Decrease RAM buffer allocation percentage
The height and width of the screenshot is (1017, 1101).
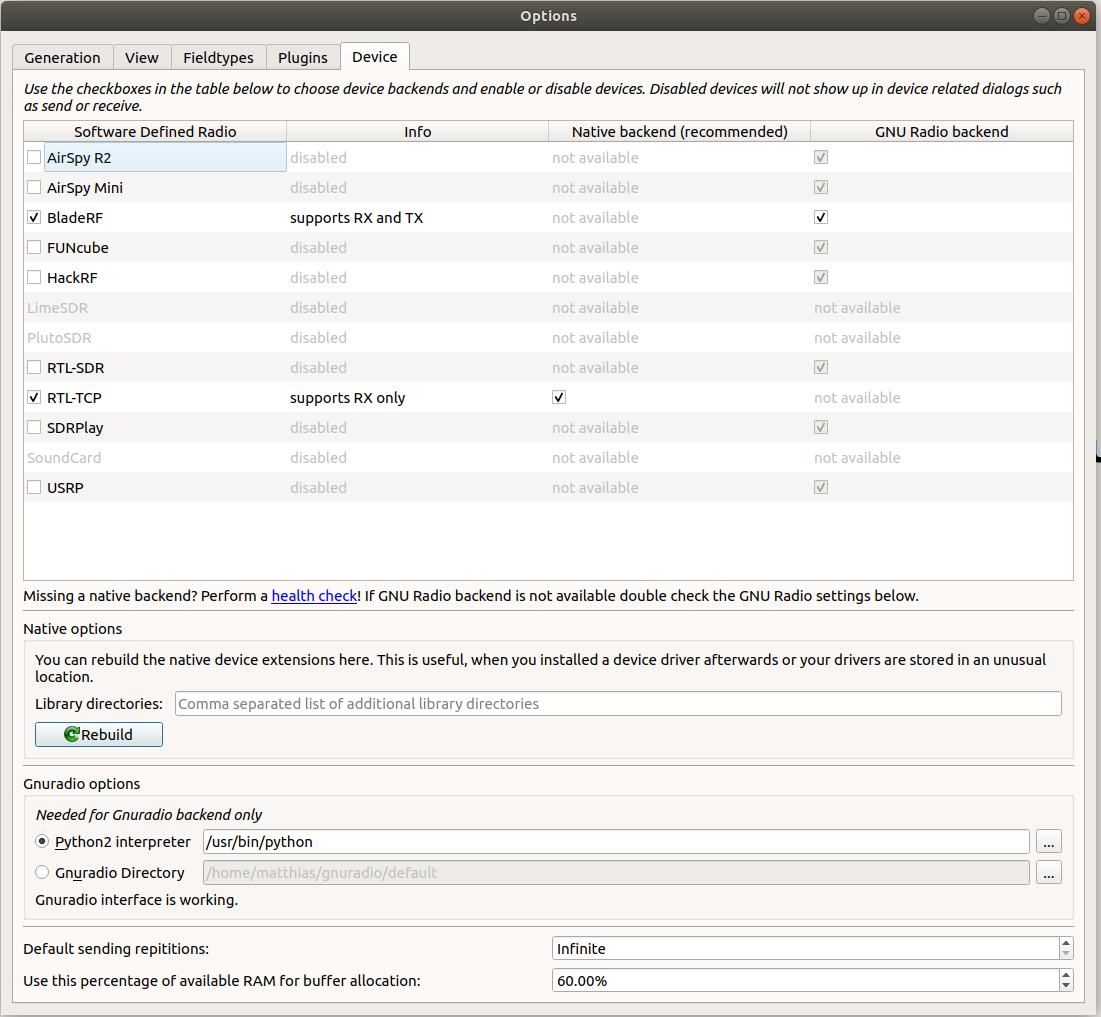tap(1066, 985)
